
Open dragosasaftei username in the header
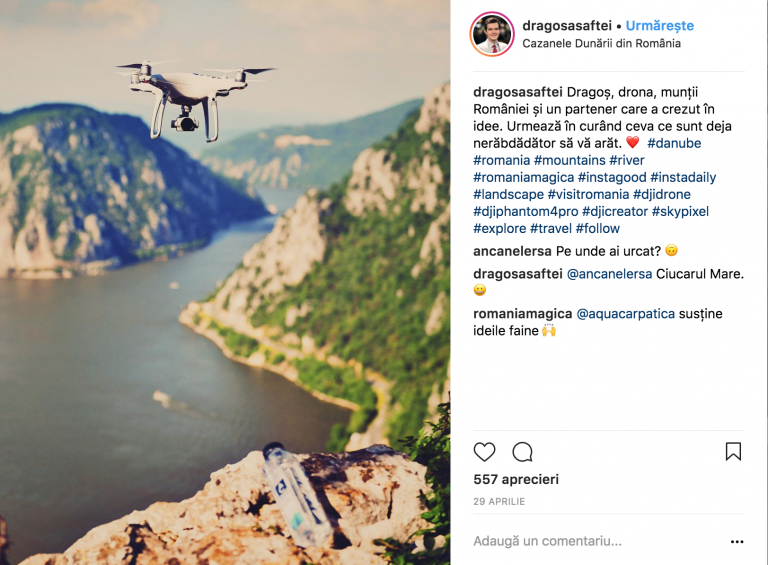click(x=567, y=25)
